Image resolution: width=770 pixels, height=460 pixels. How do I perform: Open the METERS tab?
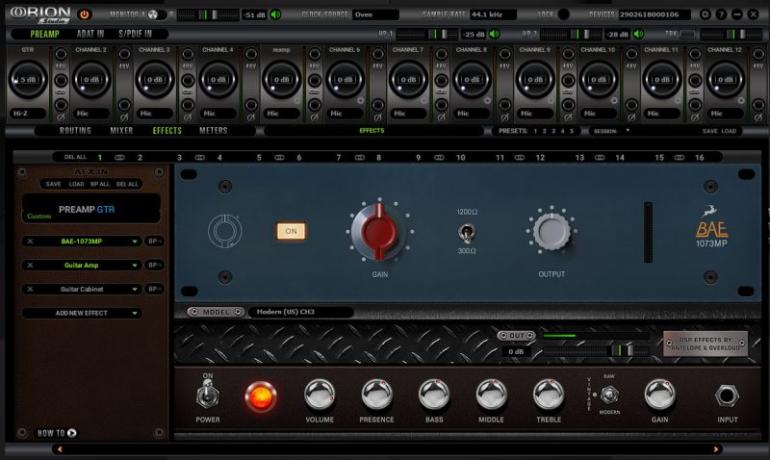(x=213, y=131)
